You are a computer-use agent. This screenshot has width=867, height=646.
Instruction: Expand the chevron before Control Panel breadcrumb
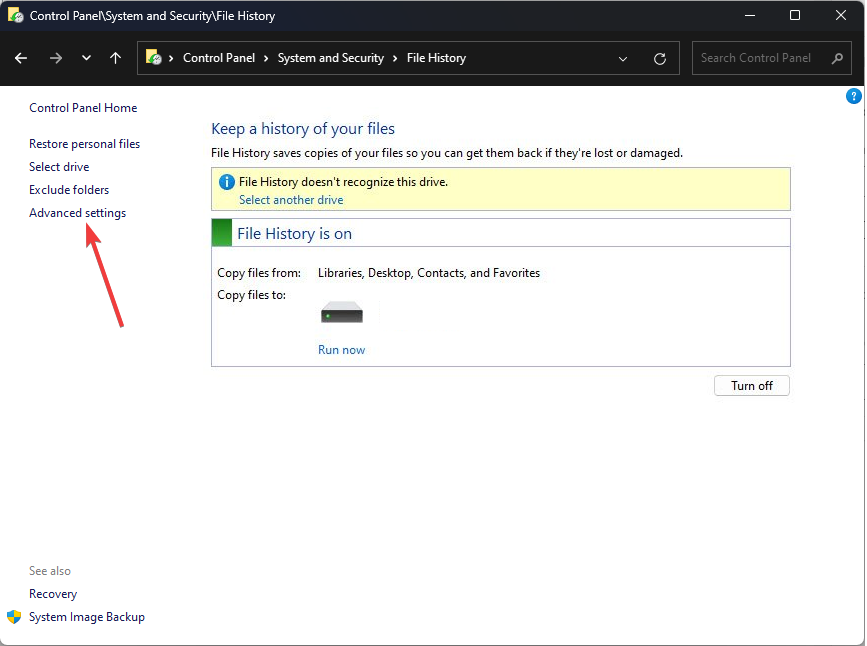point(171,58)
